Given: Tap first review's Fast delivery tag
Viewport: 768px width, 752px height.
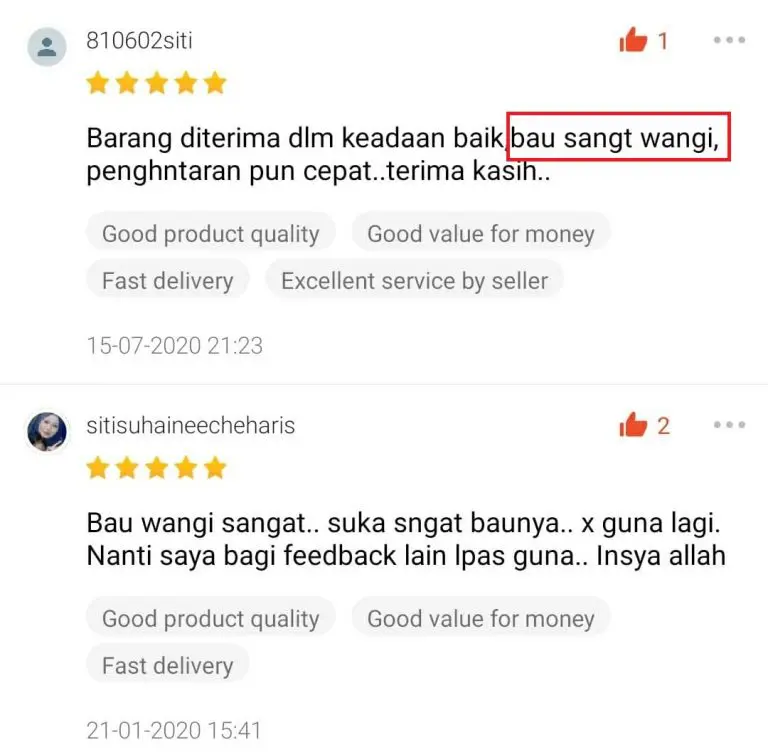Looking at the screenshot, I should [x=168, y=280].
